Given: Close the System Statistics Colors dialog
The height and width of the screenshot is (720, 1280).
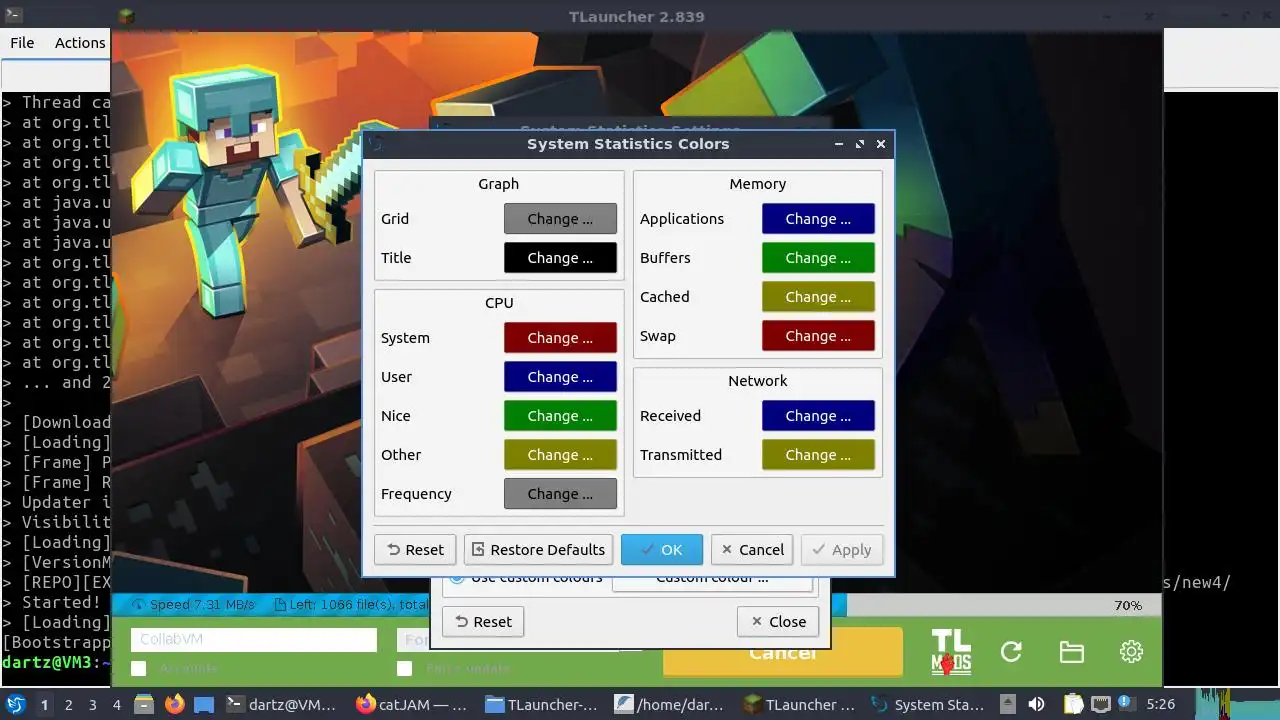Looking at the screenshot, I should coord(881,144).
